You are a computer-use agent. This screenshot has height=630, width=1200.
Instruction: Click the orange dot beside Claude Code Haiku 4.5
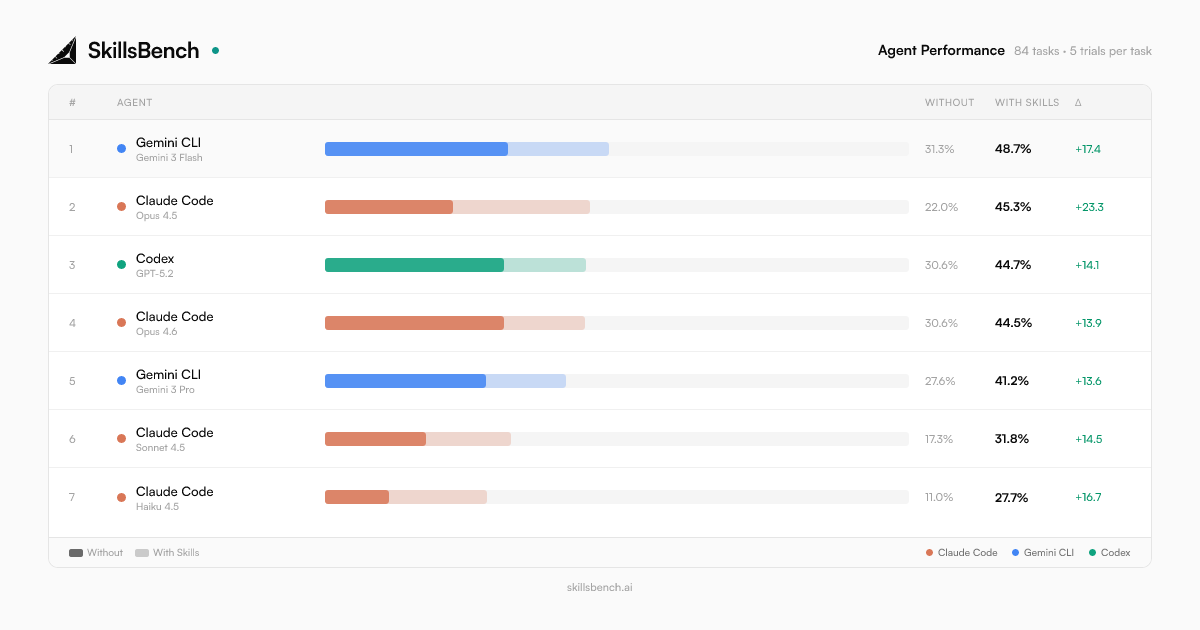[121, 496]
